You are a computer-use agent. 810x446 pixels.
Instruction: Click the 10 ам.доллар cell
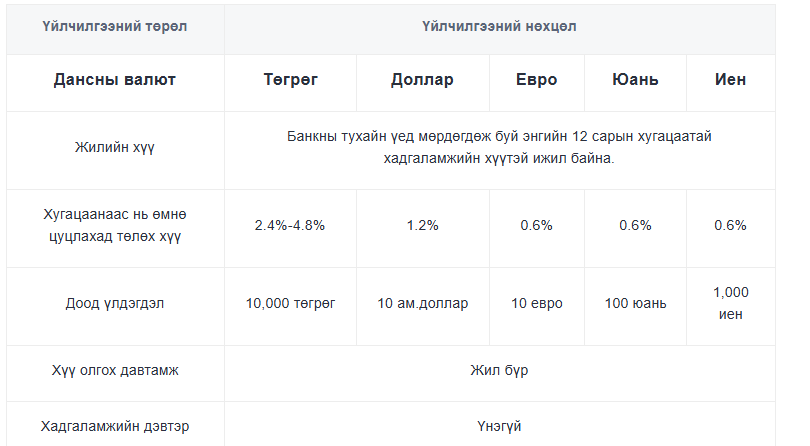(422, 303)
